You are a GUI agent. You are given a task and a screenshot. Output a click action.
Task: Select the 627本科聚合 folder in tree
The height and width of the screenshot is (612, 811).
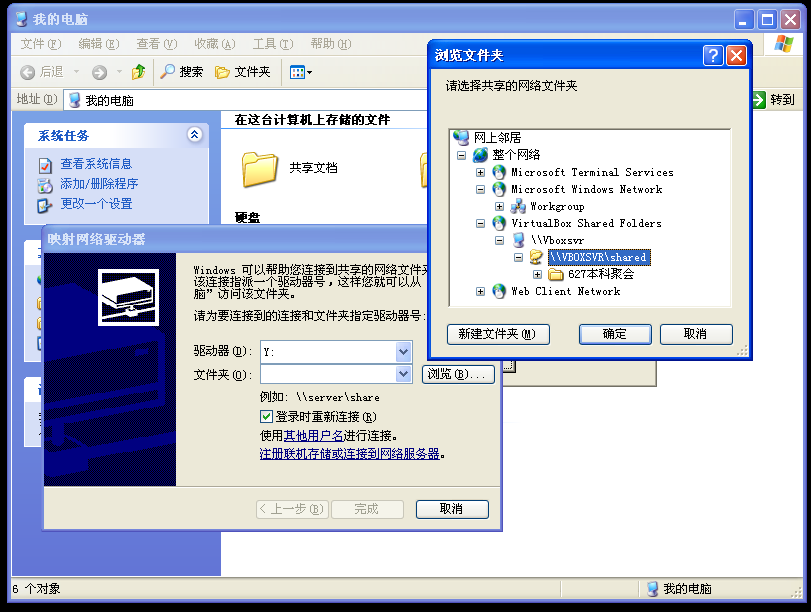(600, 274)
